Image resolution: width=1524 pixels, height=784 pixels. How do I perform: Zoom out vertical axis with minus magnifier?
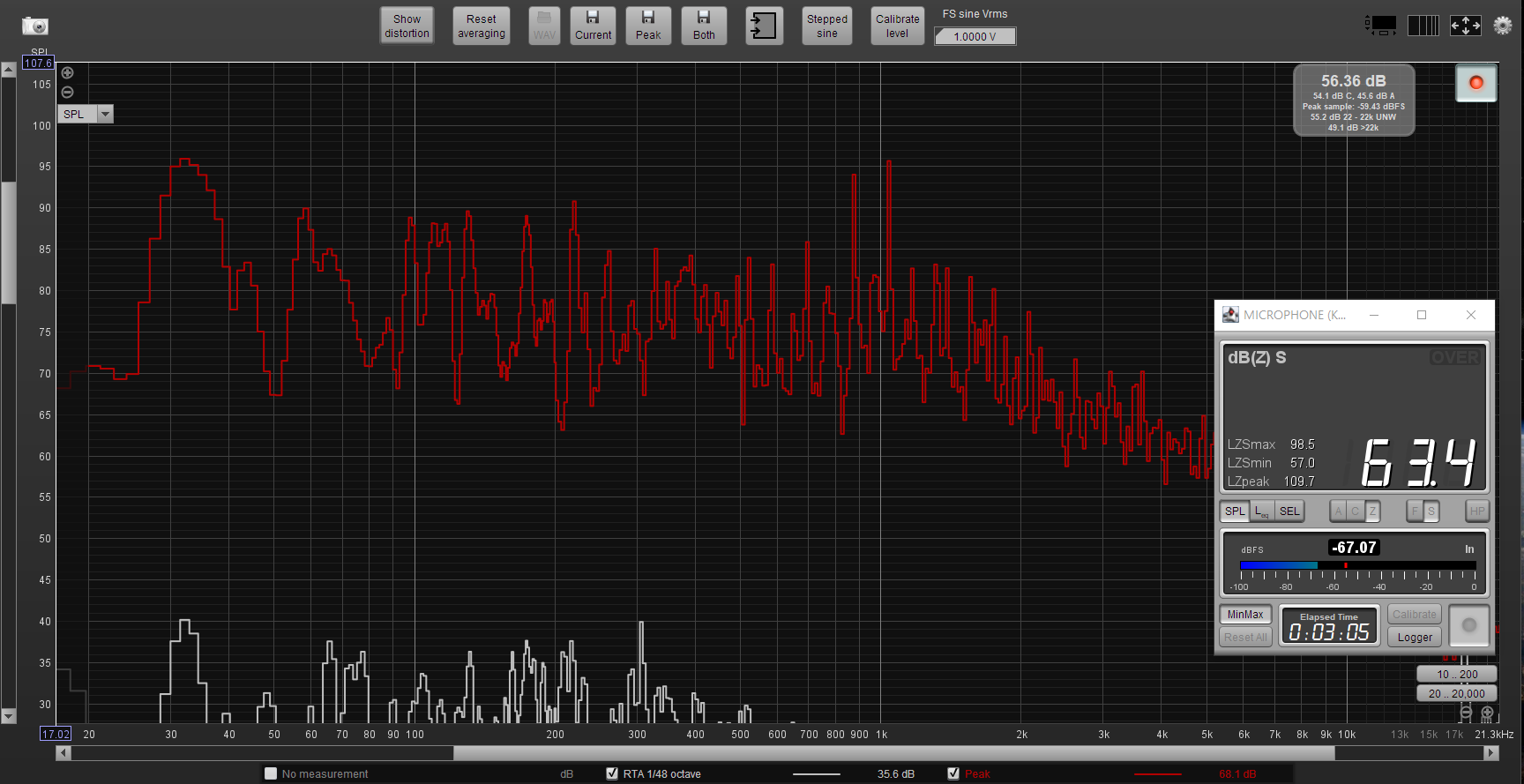pos(68,92)
